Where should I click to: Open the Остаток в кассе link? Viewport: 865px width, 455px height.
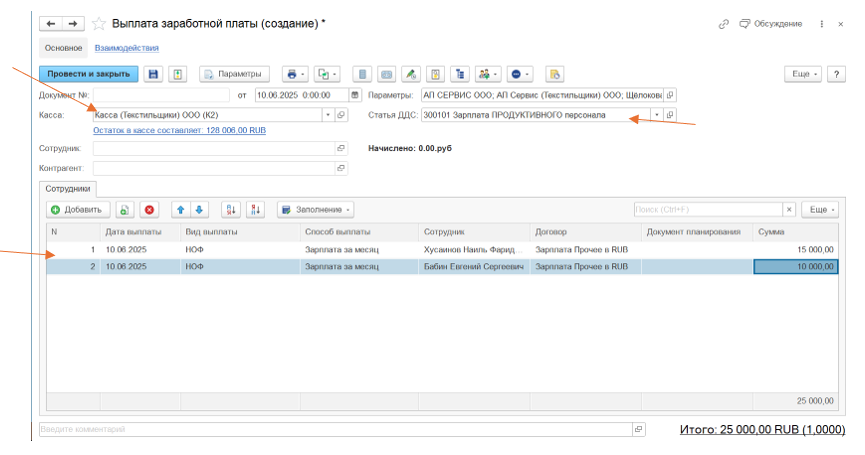point(179,130)
